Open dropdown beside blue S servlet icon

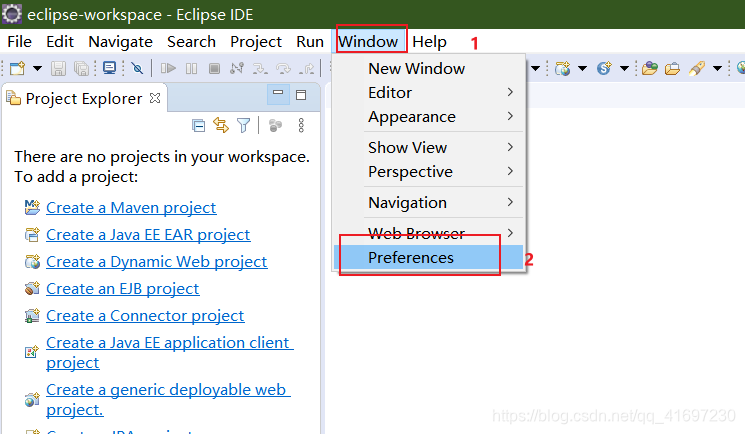click(x=624, y=68)
